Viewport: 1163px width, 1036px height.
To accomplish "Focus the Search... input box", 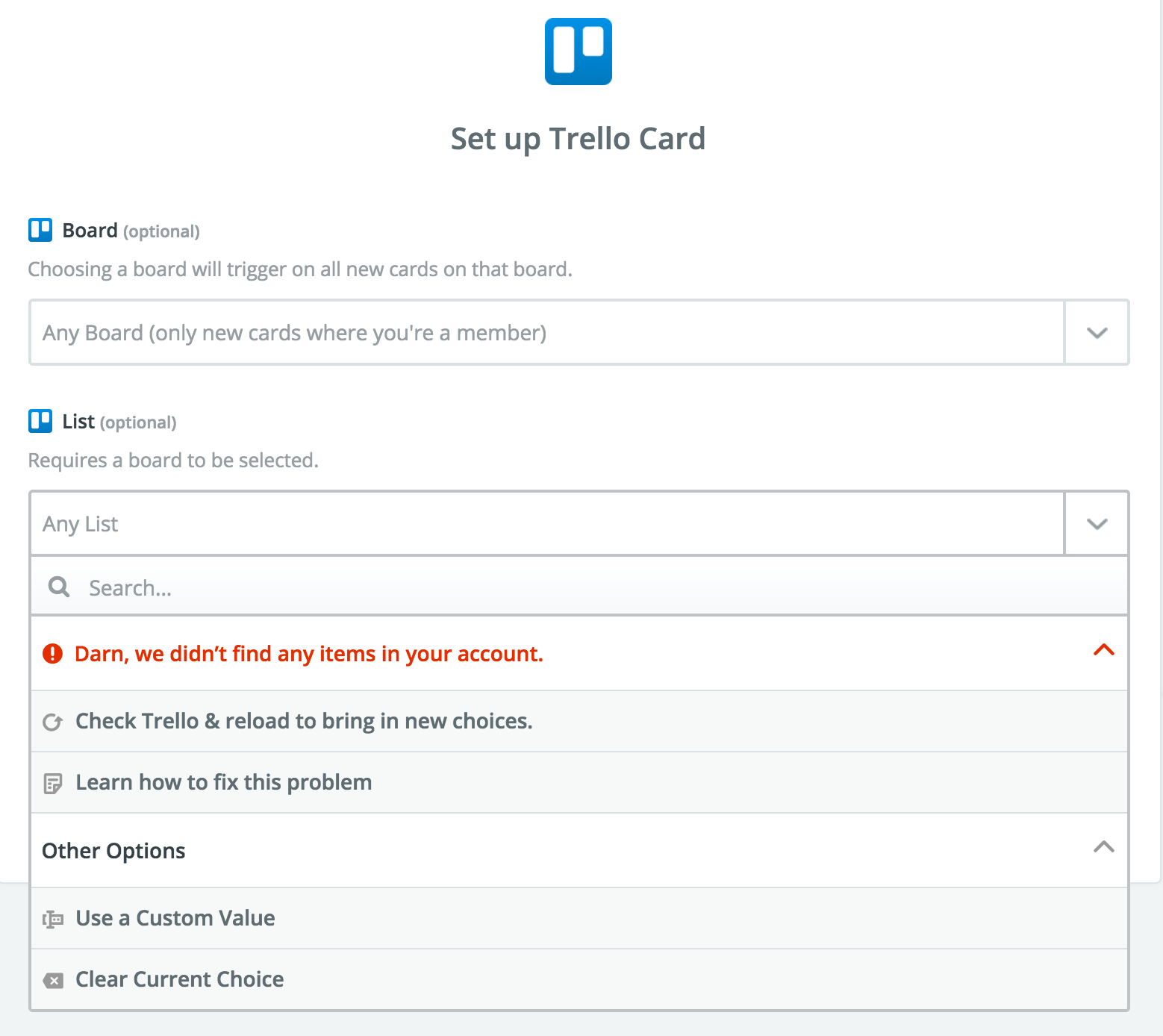I will pos(579,587).
